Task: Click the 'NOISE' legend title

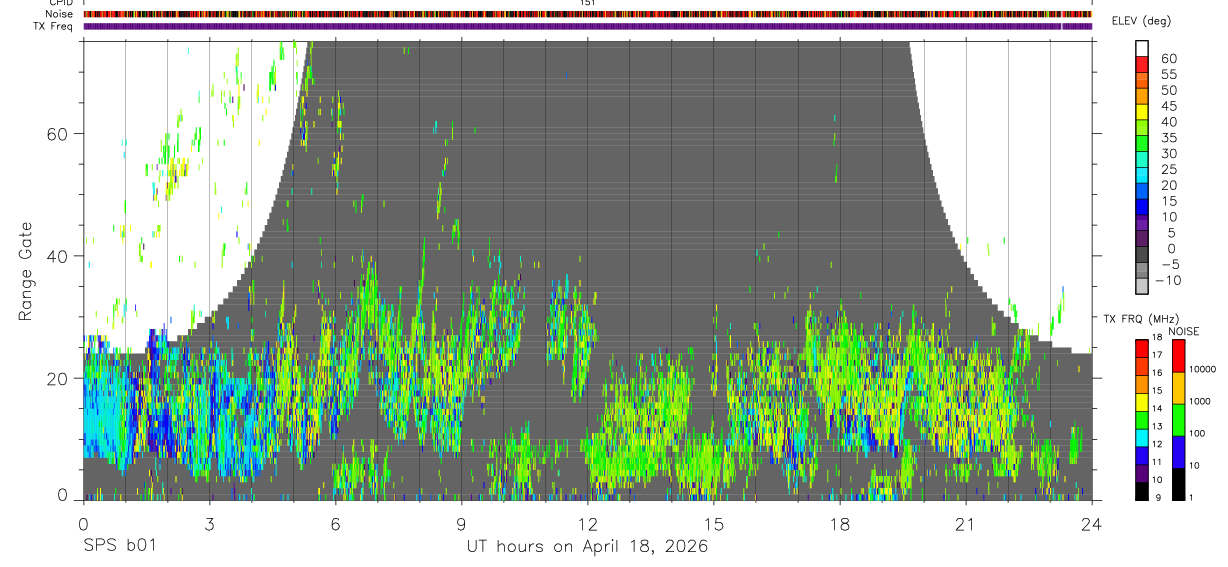Action: click(x=1182, y=331)
